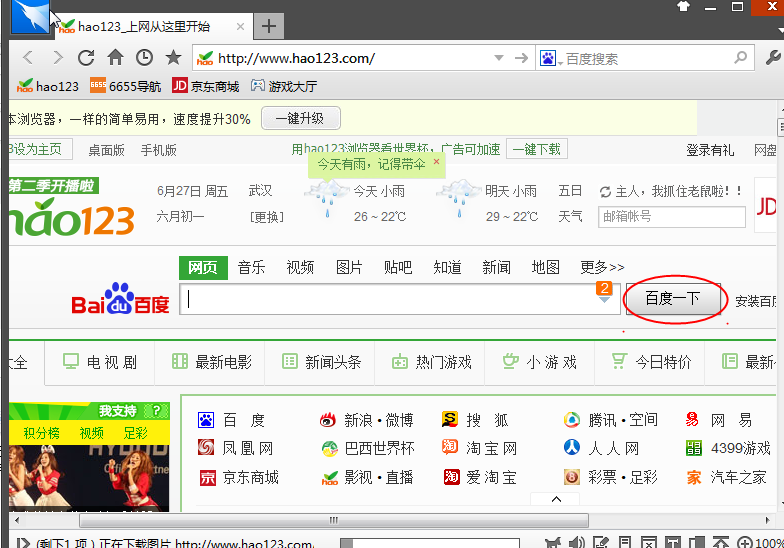Click the browser logo in top-left corner
784x548 pixels.
pos(30,17)
